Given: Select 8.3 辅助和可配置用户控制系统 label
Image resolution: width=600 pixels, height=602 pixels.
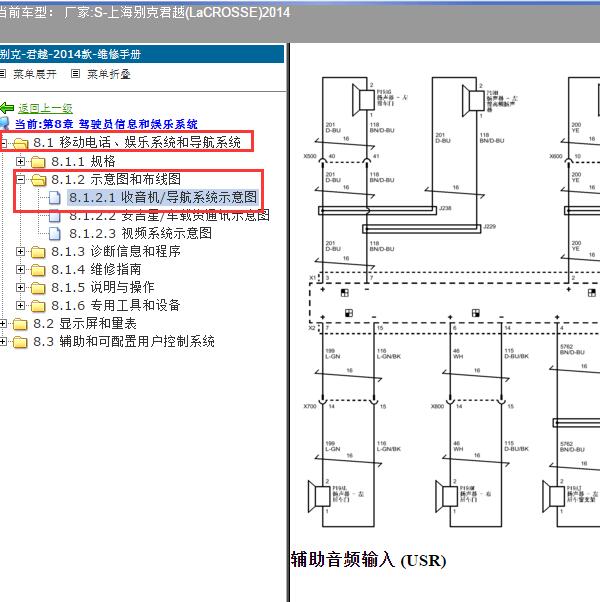Looking at the screenshot, I should pos(124,341).
